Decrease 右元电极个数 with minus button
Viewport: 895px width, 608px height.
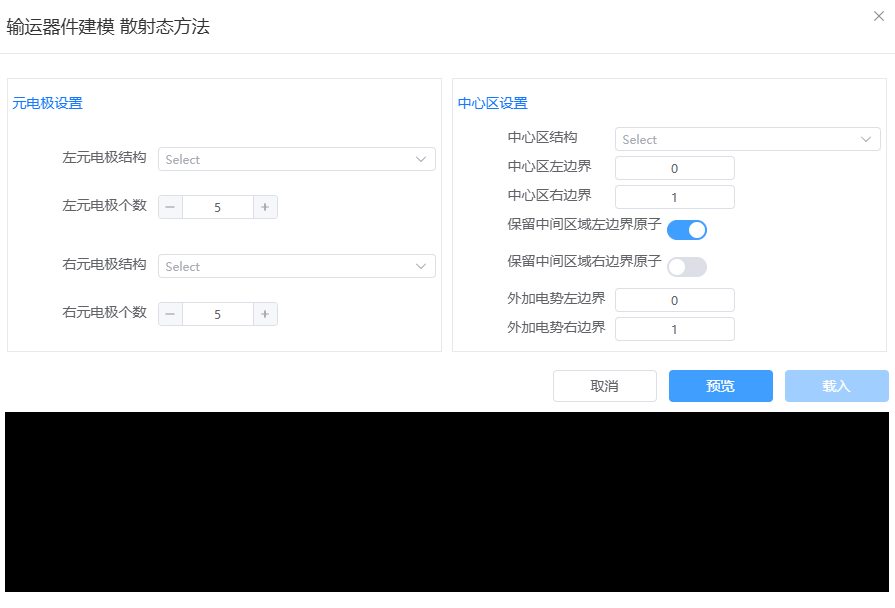click(x=170, y=314)
